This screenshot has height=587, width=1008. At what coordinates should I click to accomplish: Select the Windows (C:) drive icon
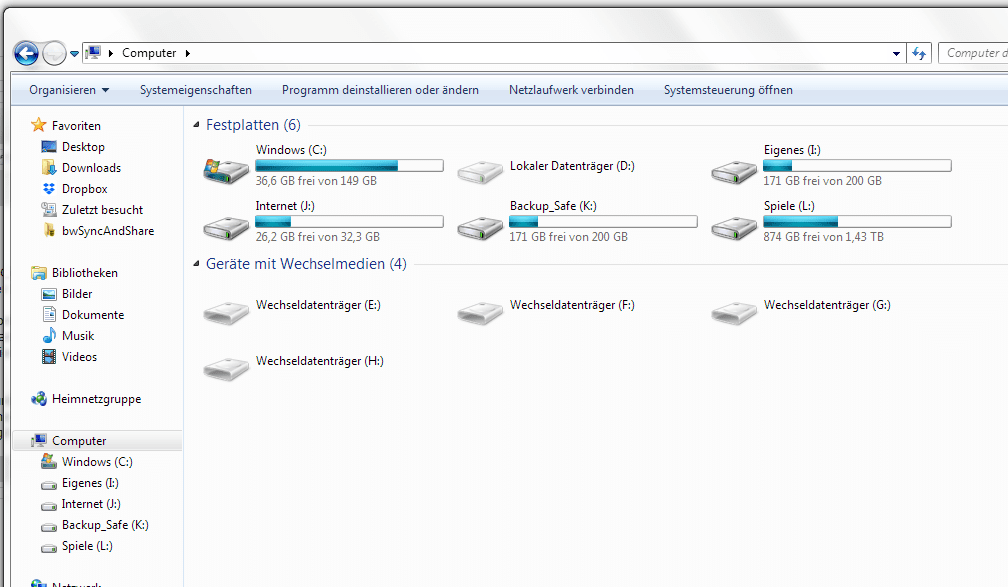[x=226, y=172]
